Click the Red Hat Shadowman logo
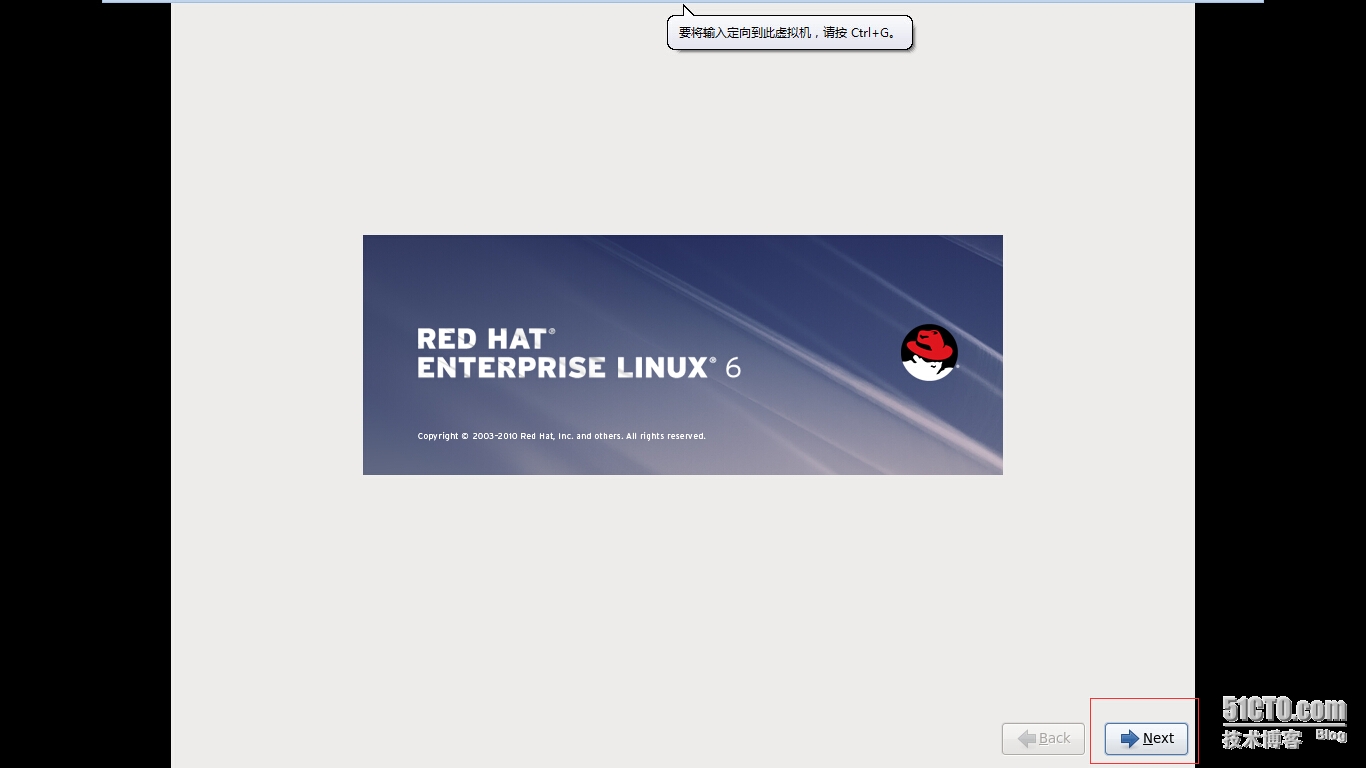This screenshot has width=1366, height=768. 930,352
